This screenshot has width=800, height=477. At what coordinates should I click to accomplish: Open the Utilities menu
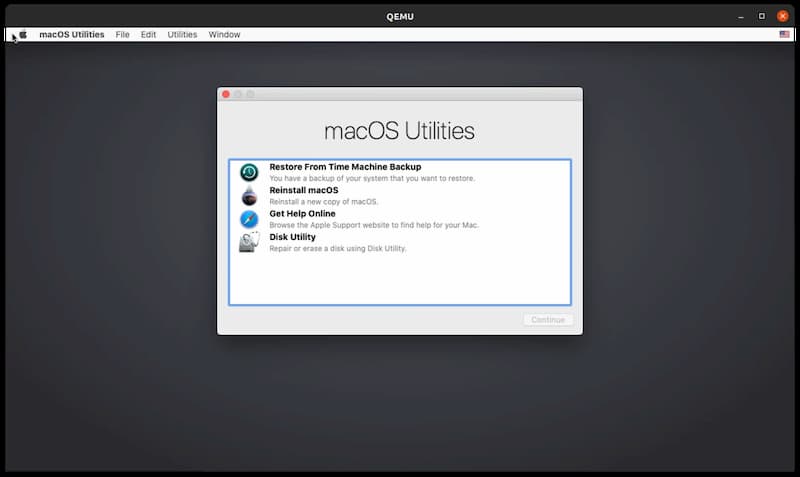(x=182, y=35)
